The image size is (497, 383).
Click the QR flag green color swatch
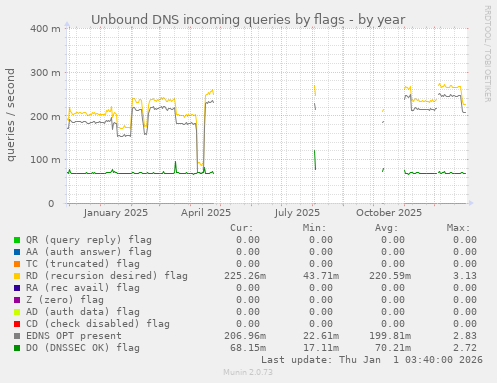point(17,240)
